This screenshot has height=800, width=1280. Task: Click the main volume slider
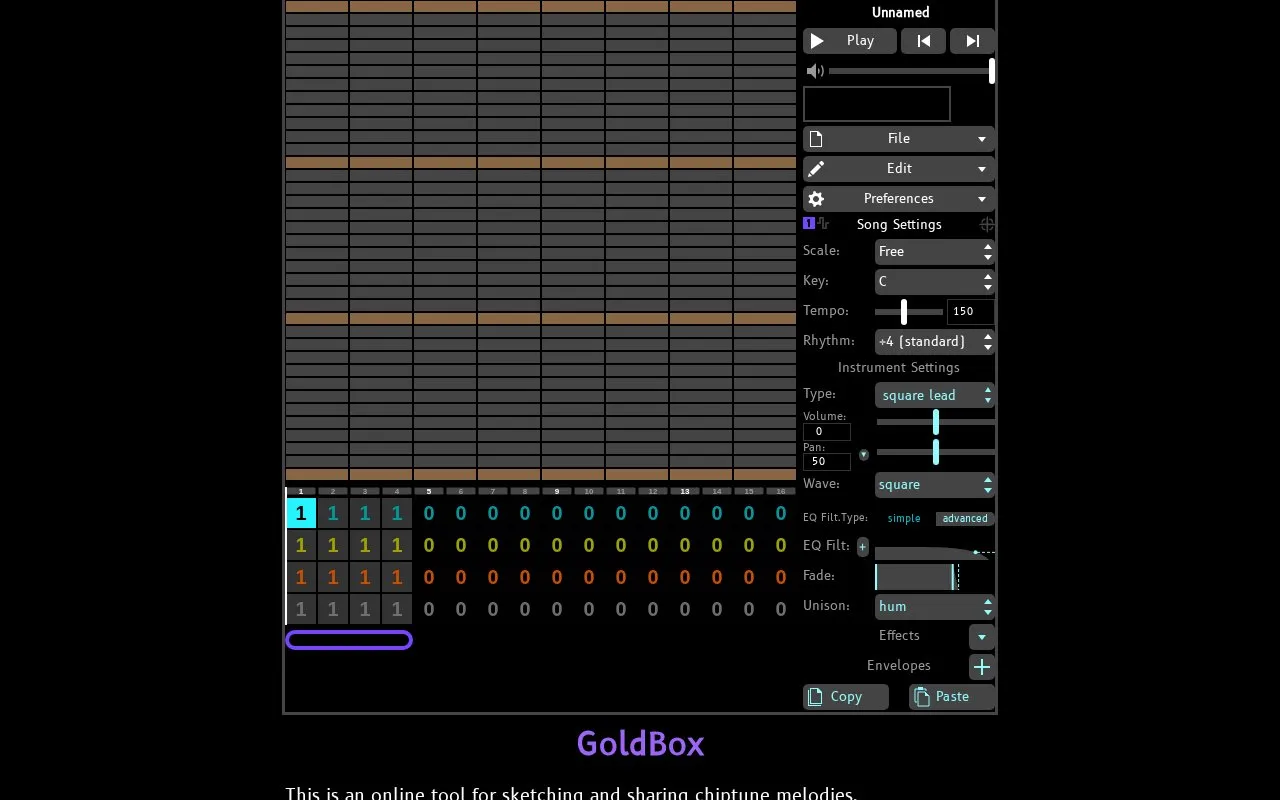pos(911,71)
